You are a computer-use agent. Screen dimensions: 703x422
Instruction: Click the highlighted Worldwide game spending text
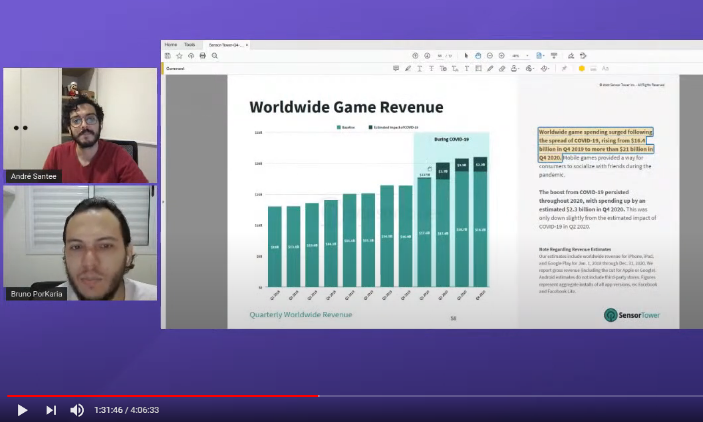click(596, 144)
